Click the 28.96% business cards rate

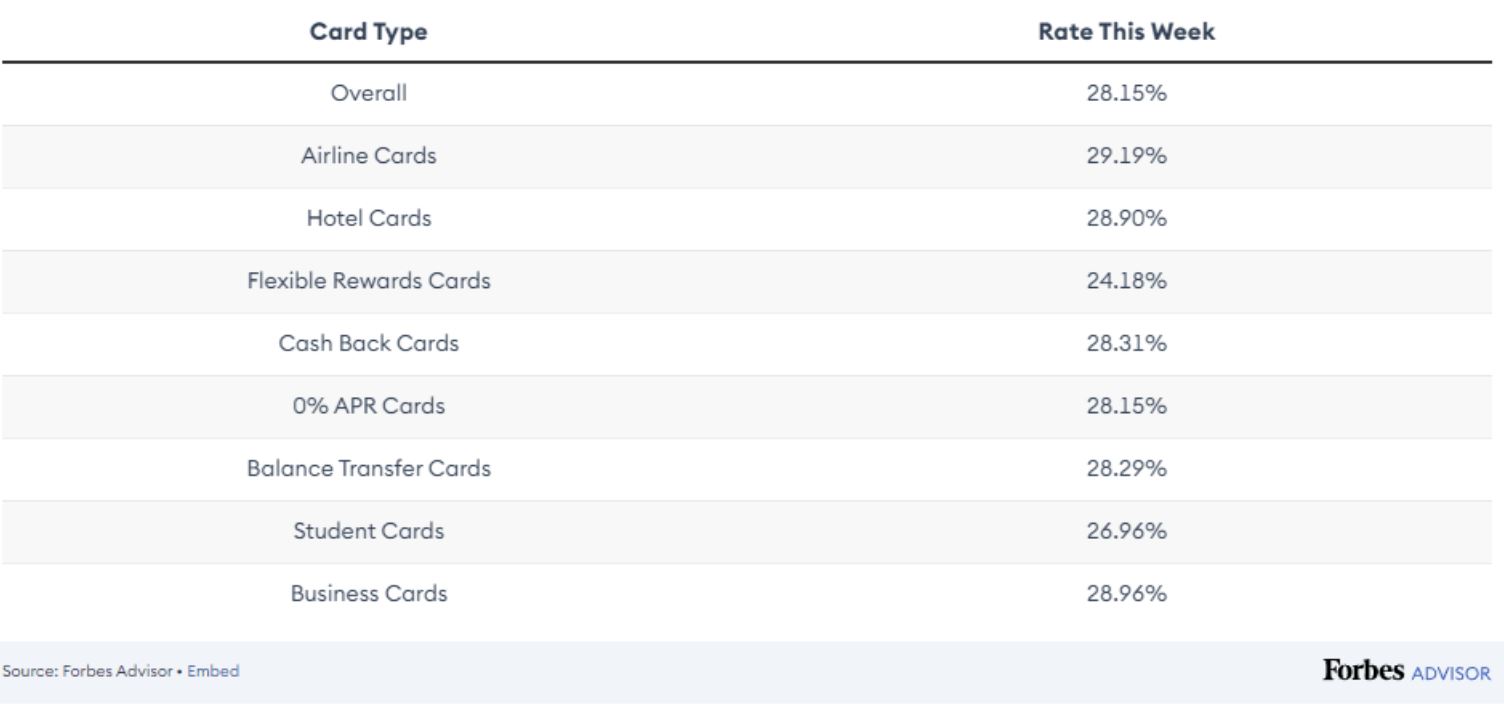click(1126, 593)
